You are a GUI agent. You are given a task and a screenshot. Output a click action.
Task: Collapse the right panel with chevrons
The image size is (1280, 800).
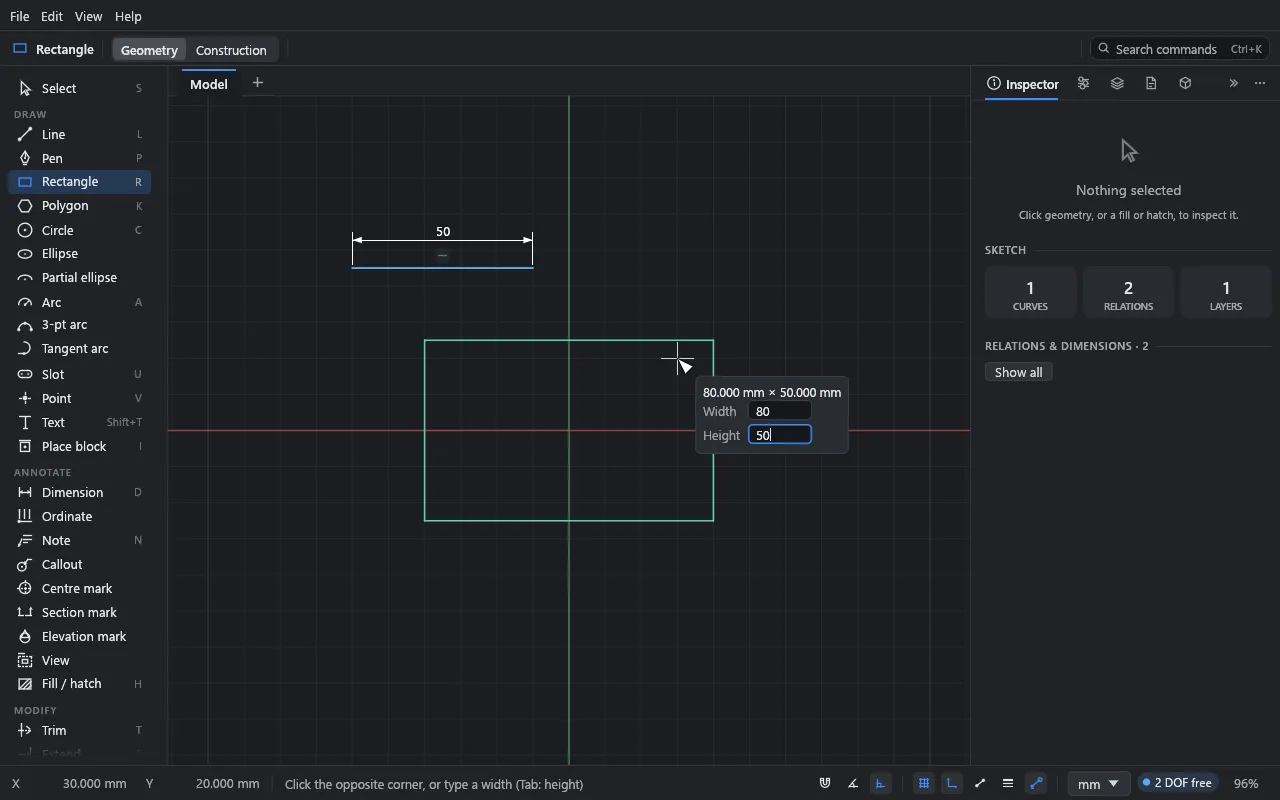tap(1233, 84)
